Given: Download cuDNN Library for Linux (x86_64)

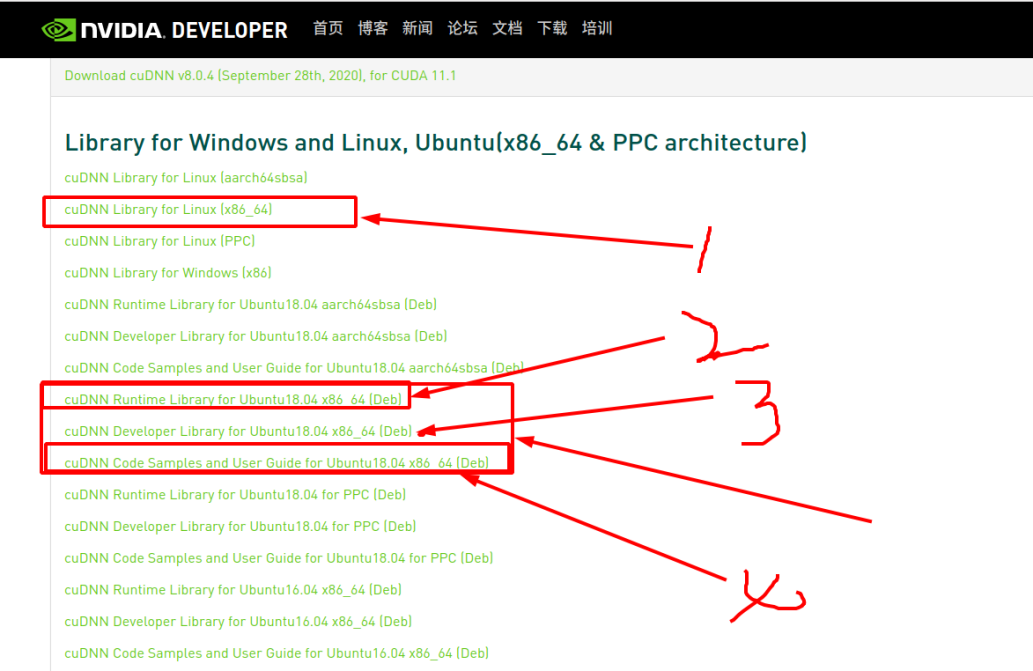Looking at the screenshot, I should coord(170,209).
